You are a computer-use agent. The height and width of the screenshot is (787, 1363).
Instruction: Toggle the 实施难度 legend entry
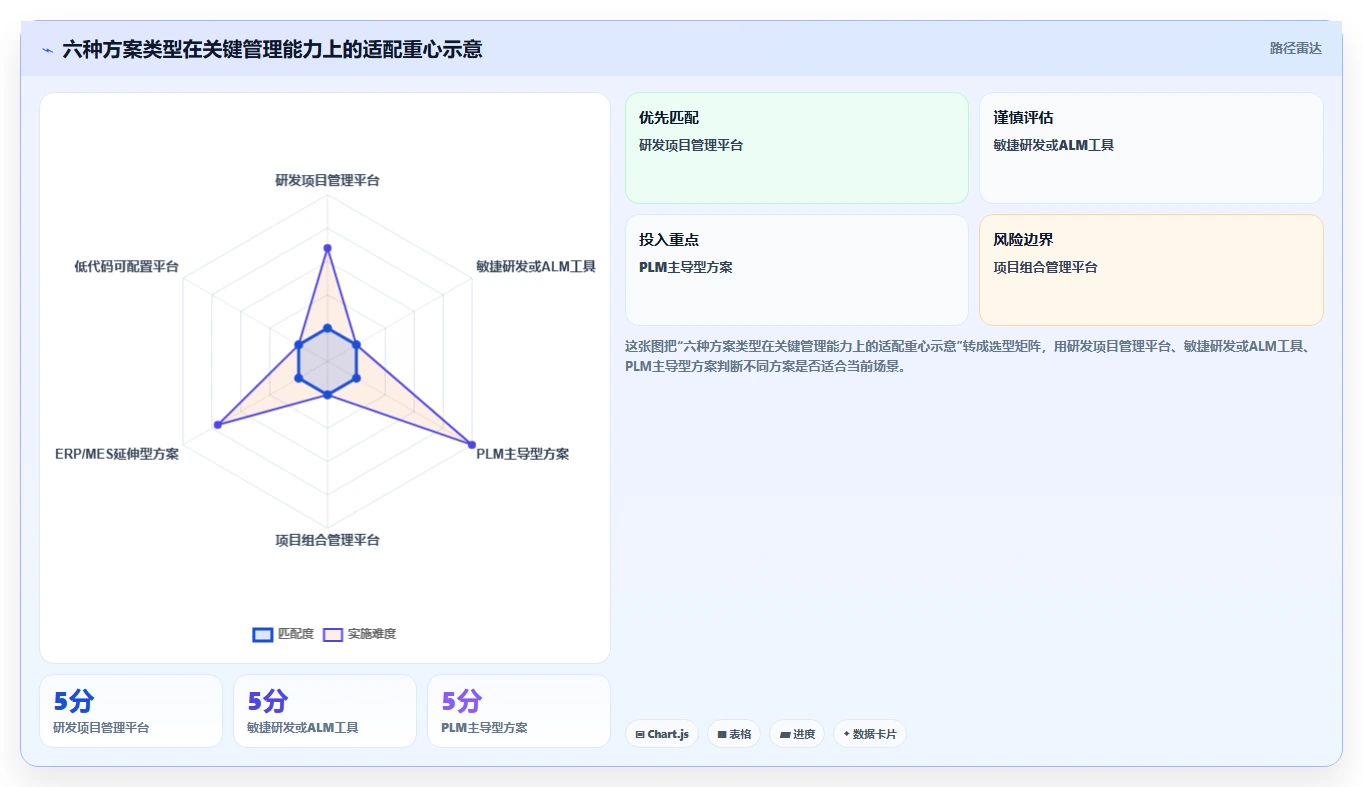tap(360, 634)
